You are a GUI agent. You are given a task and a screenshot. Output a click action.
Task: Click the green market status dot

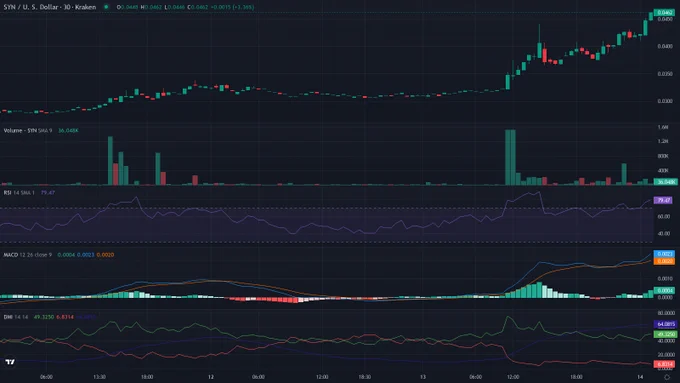(x=106, y=7)
